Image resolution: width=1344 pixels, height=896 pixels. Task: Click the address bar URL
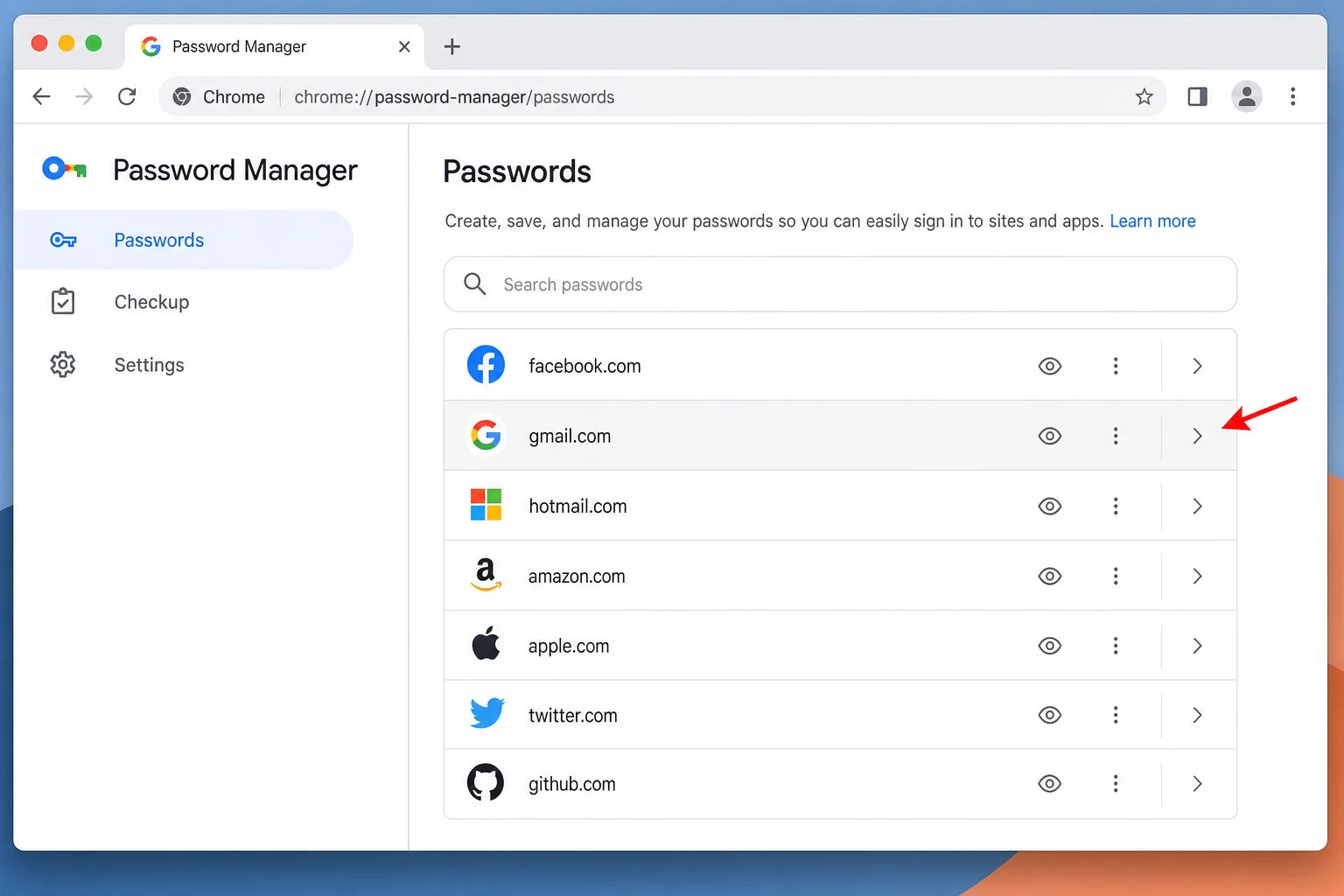tap(454, 96)
